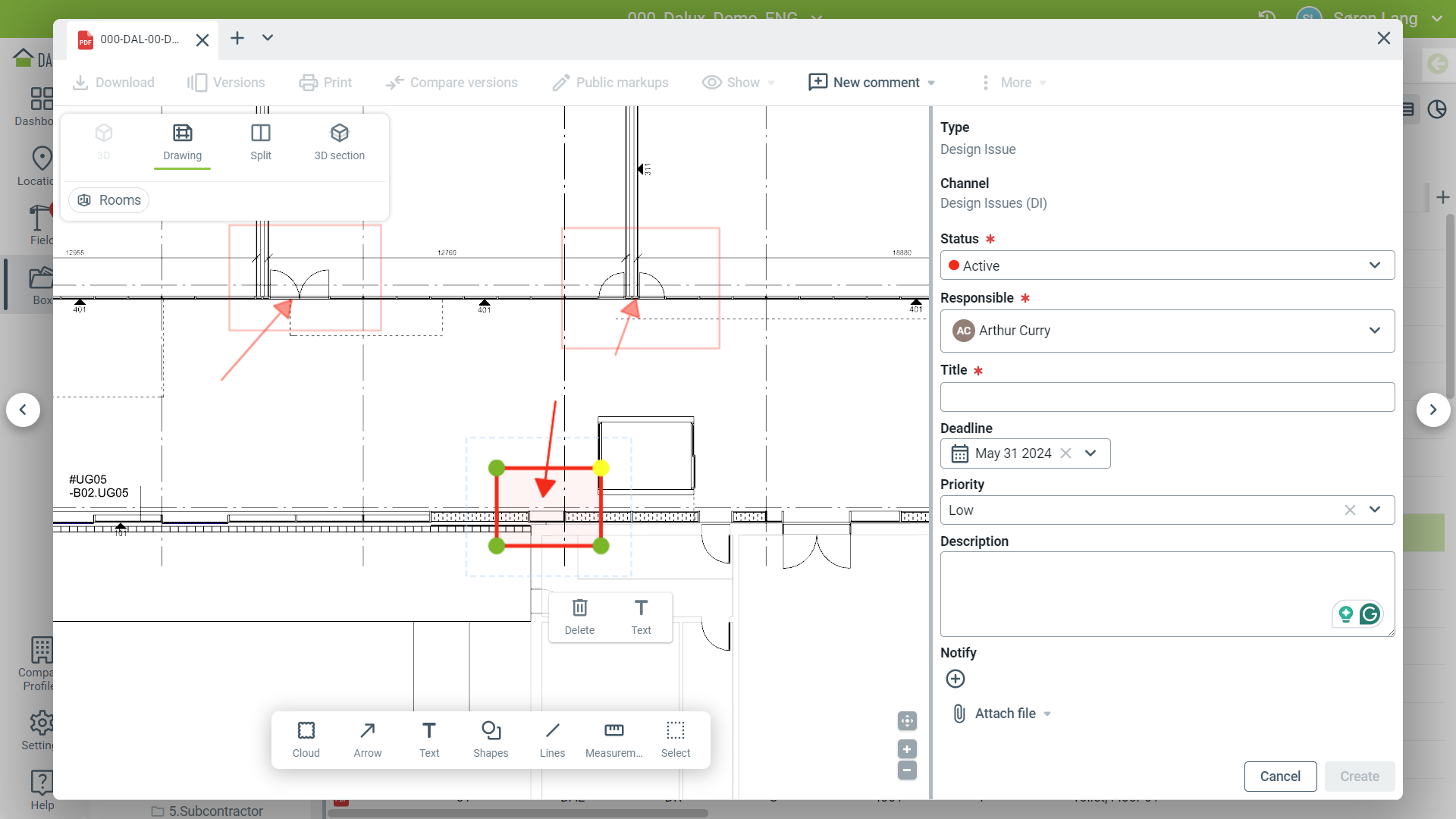Go to the next document

coord(1433,410)
